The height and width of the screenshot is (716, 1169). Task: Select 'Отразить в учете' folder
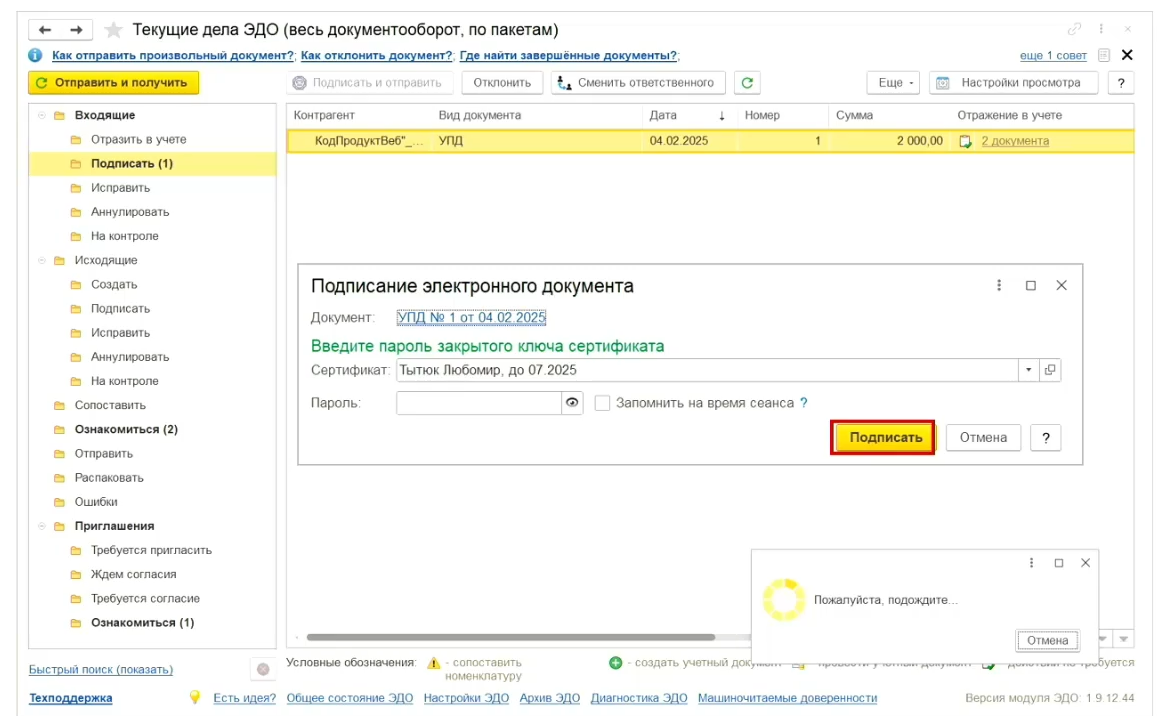coord(138,140)
